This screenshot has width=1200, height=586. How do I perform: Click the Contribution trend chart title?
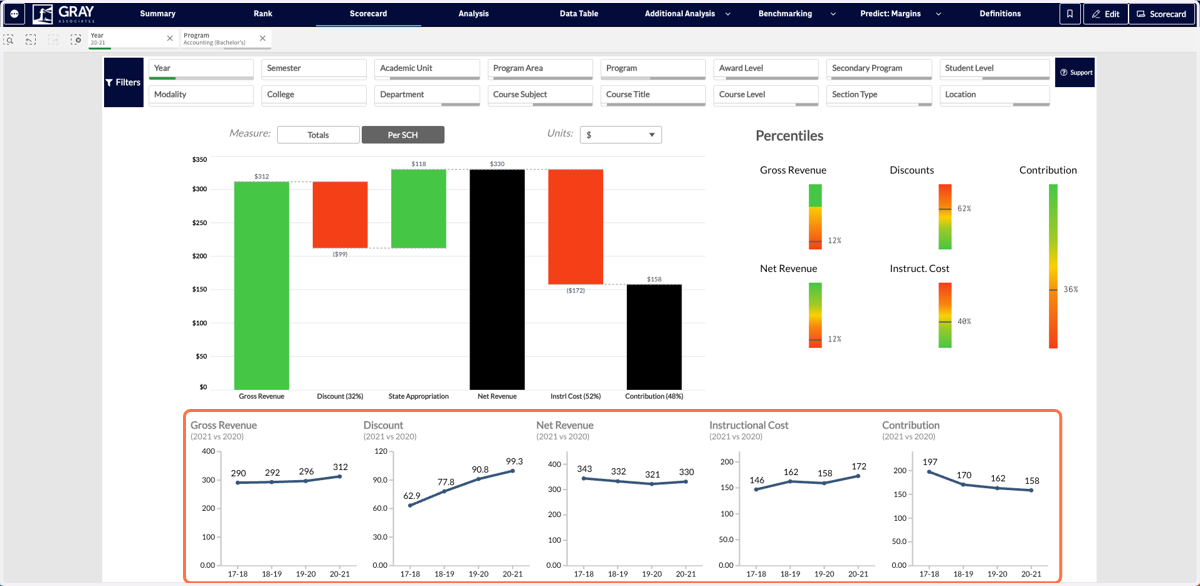911,425
